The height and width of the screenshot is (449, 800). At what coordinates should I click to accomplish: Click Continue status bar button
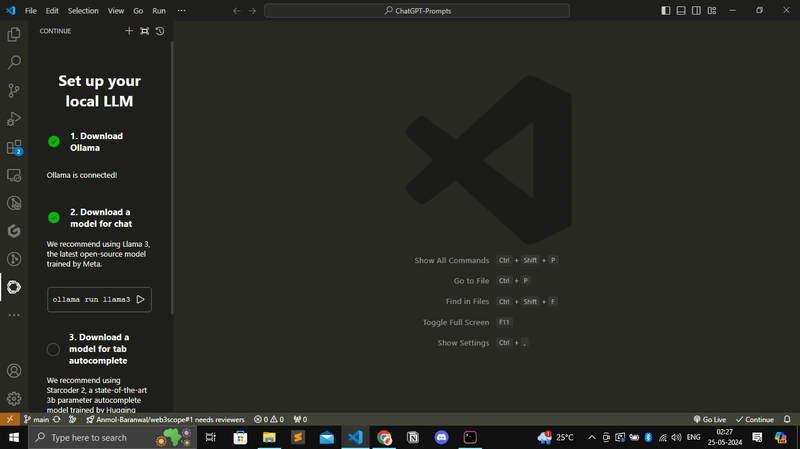tap(755, 419)
